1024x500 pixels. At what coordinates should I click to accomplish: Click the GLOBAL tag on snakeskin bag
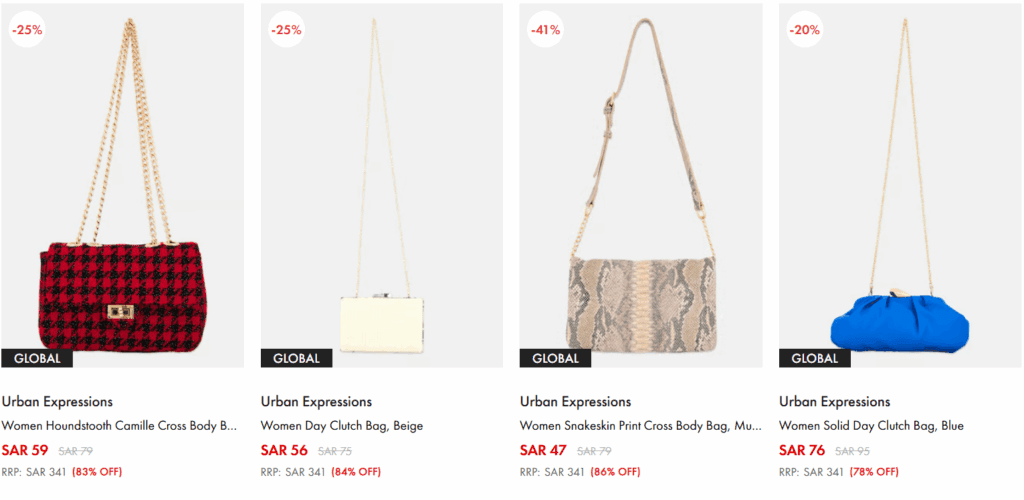pyautogui.click(x=555, y=358)
